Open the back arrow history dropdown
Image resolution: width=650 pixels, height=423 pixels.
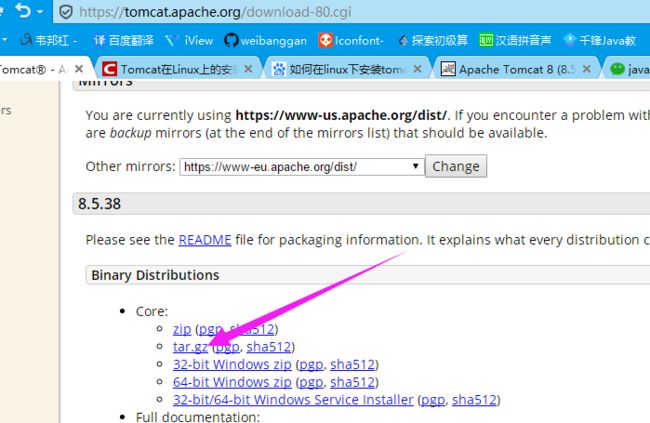coord(40,12)
